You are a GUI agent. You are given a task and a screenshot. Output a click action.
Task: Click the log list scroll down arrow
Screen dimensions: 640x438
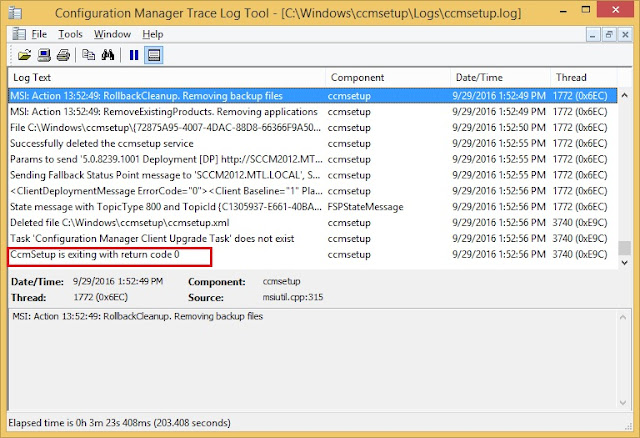(x=624, y=262)
